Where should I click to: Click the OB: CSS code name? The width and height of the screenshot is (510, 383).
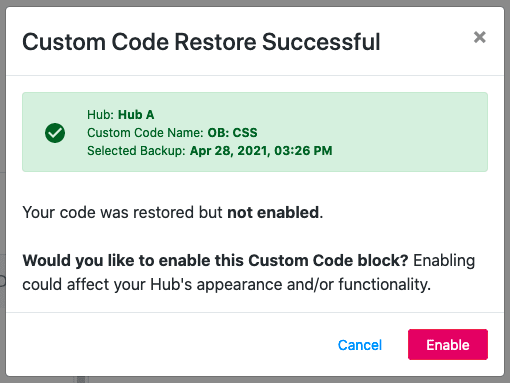[232, 133]
